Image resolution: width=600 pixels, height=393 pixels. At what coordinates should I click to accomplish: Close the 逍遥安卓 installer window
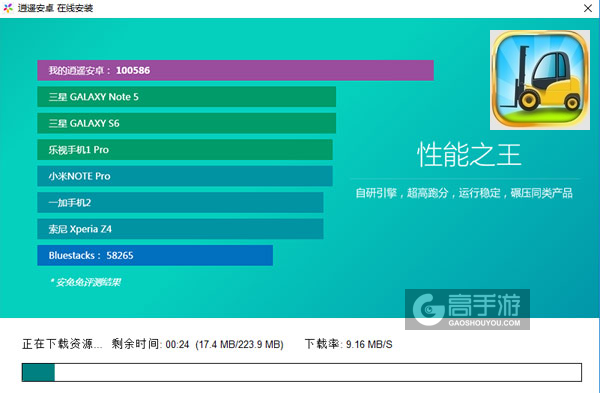pyautogui.click(x=588, y=8)
